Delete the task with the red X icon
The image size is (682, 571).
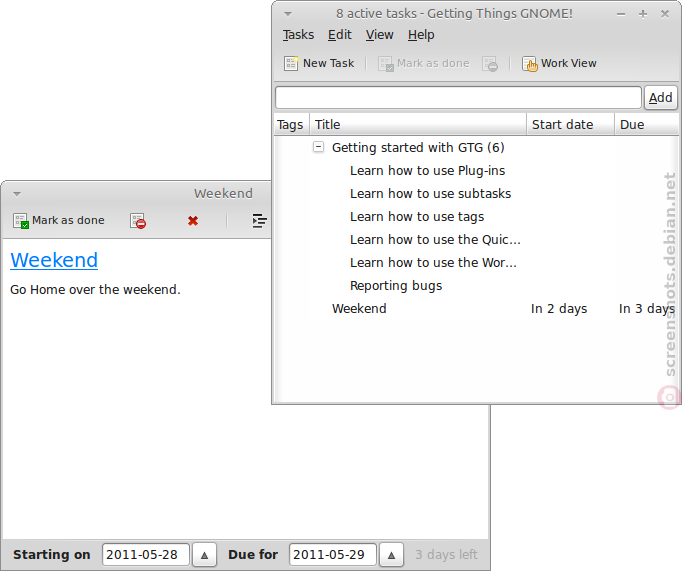point(193,221)
